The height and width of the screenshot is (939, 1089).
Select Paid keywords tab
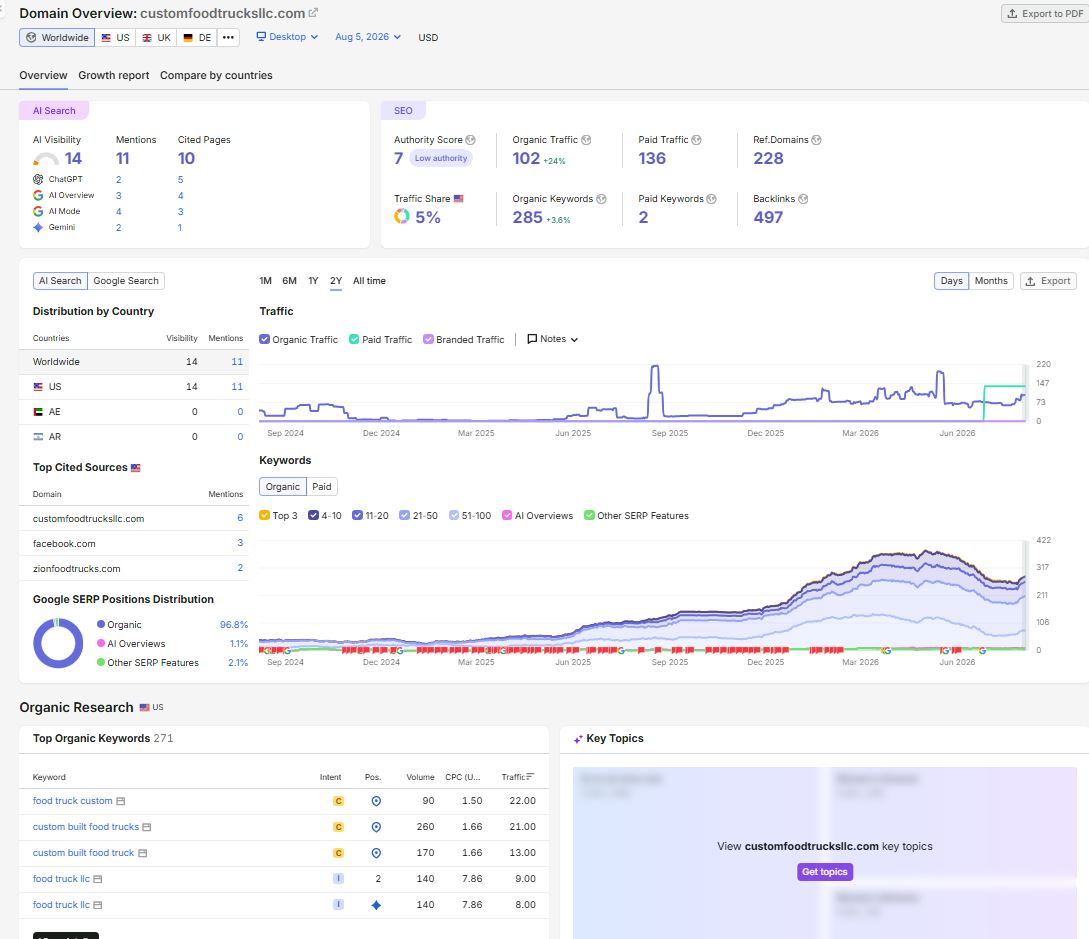[322, 487]
